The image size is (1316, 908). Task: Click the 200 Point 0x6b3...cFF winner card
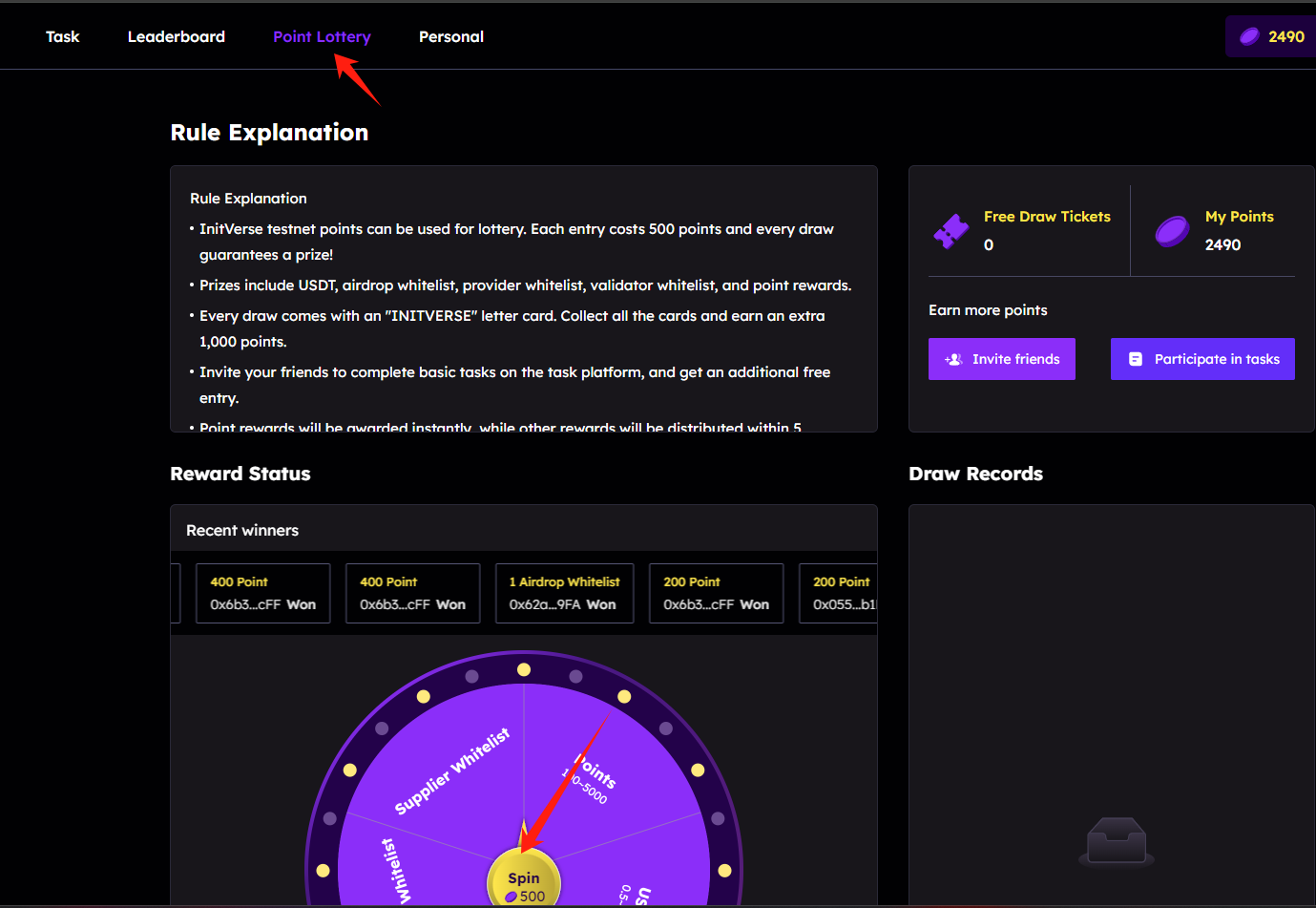click(716, 593)
